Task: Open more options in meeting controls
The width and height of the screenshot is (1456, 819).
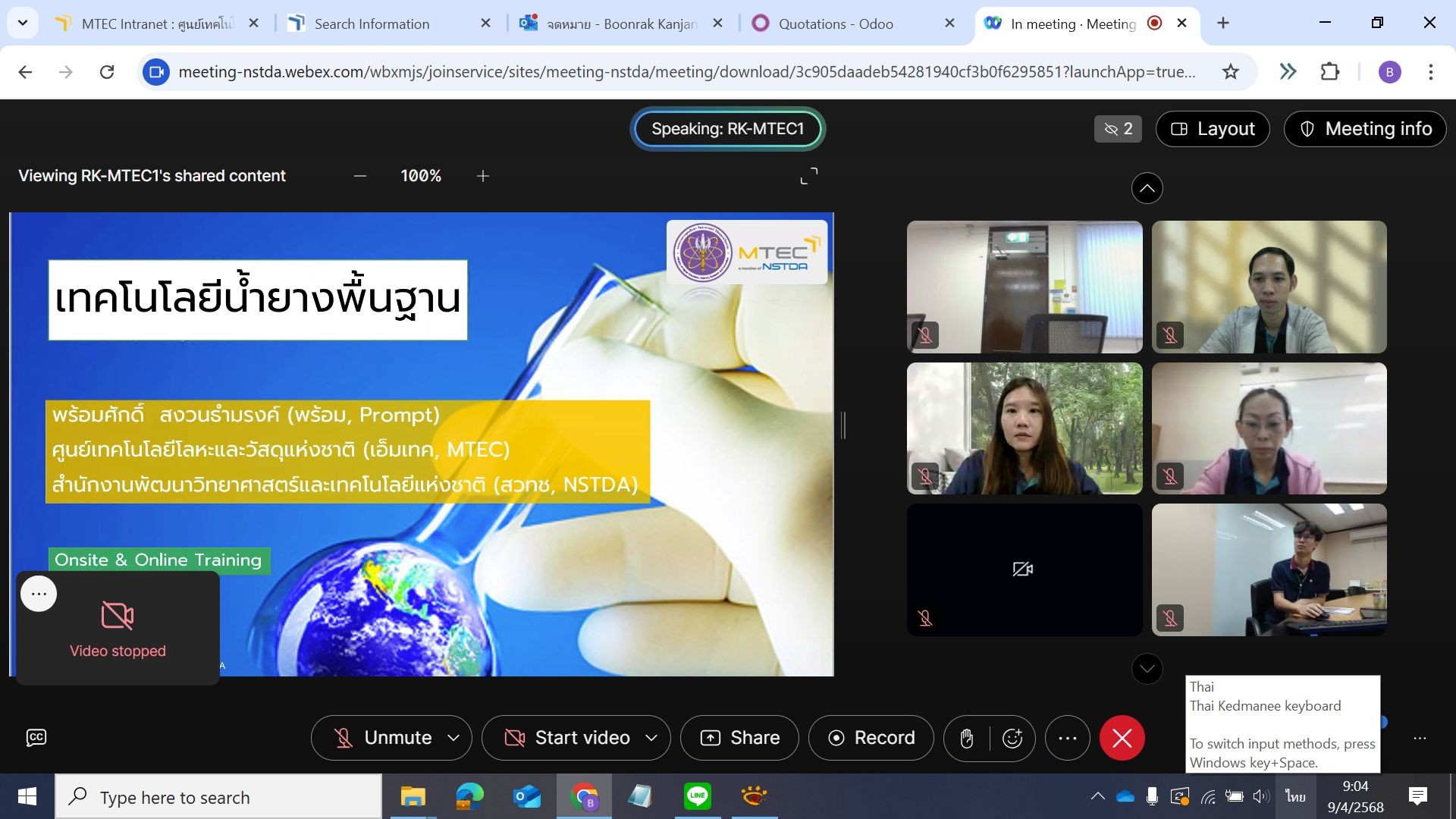Action: pos(1068,738)
